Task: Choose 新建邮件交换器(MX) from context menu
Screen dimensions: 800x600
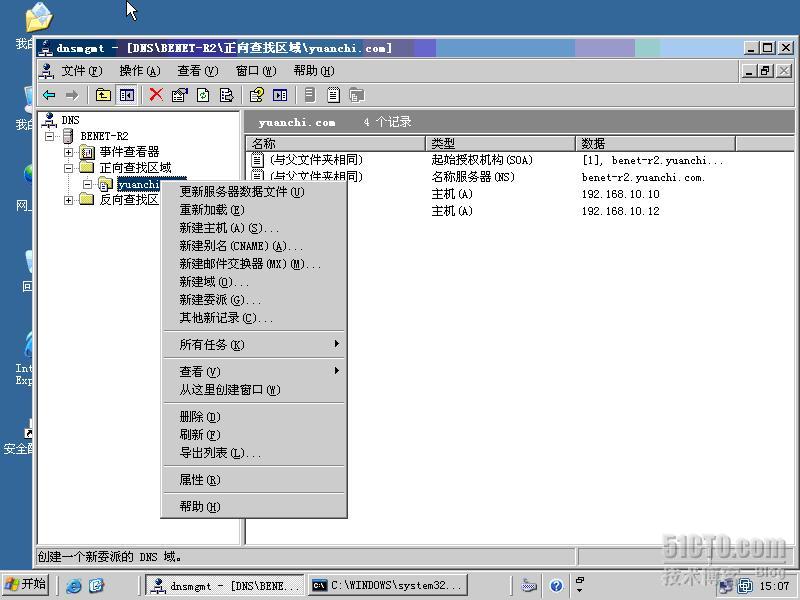Action: (254, 264)
